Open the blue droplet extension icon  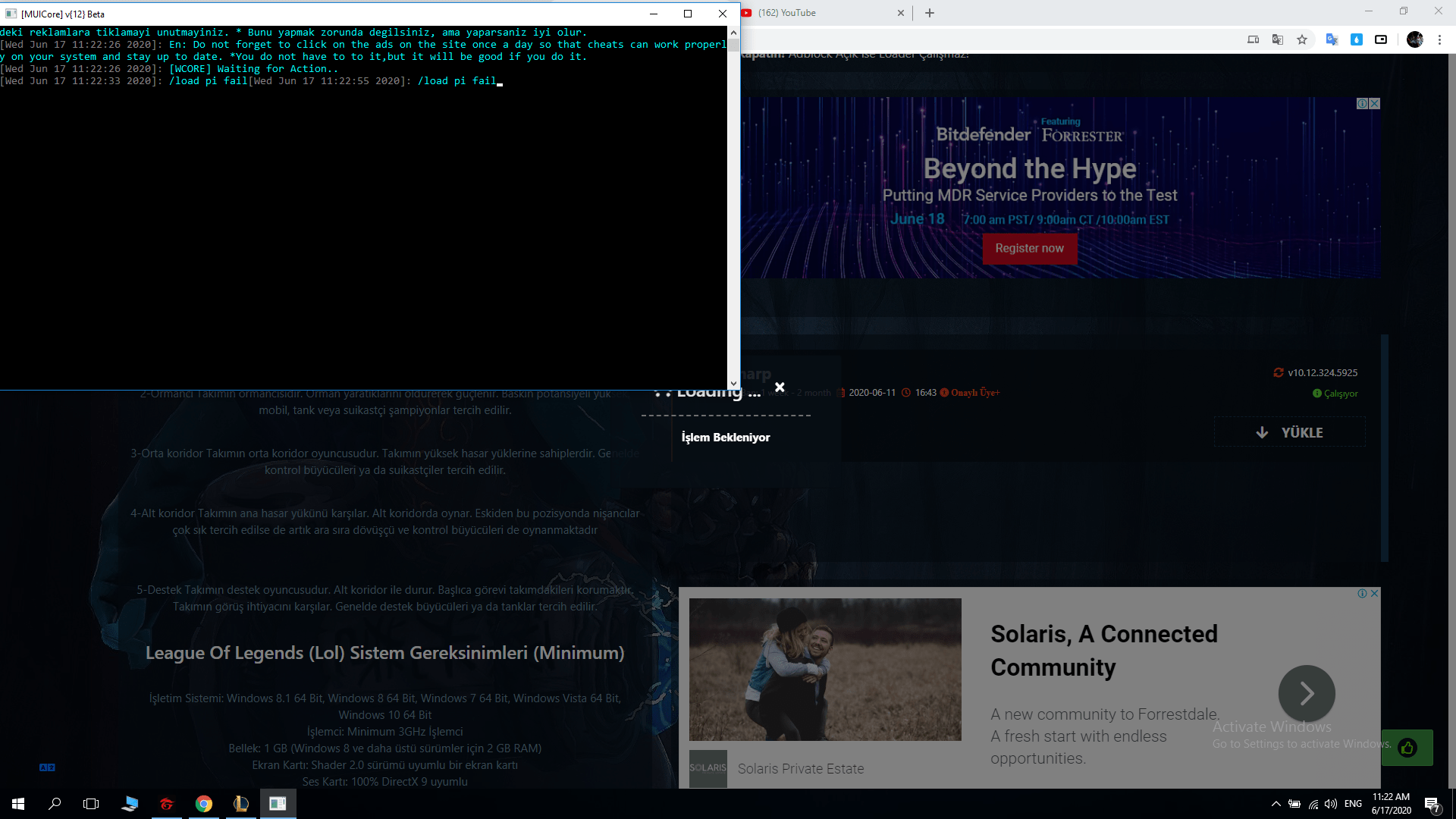coord(1357,39)
